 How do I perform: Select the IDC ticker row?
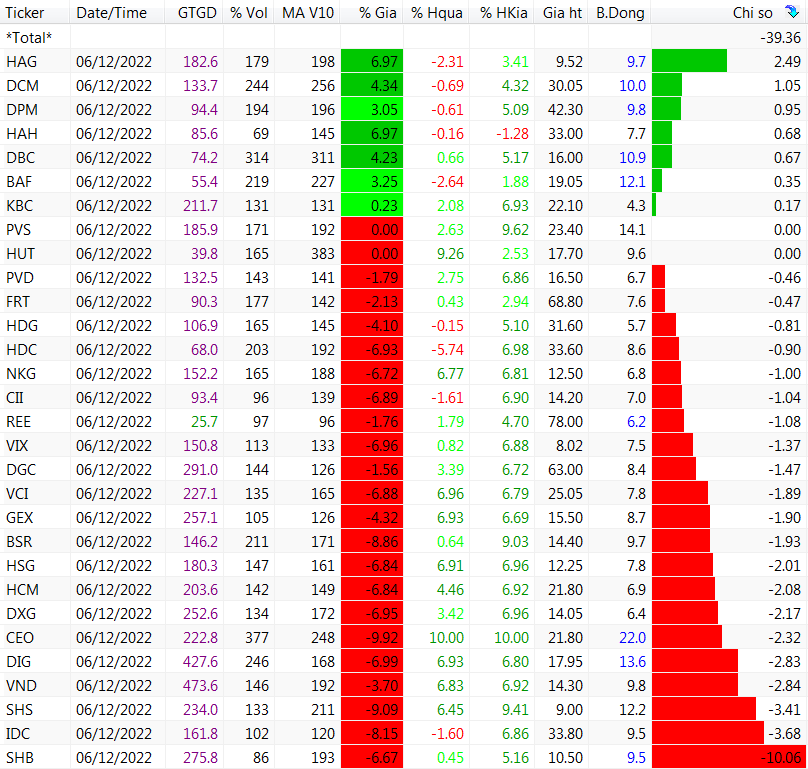click(404, 733)
